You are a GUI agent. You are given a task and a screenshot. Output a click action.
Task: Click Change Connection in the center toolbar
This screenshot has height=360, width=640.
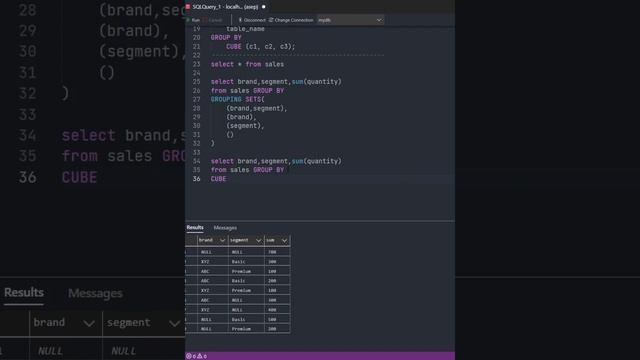coord(291,20)
